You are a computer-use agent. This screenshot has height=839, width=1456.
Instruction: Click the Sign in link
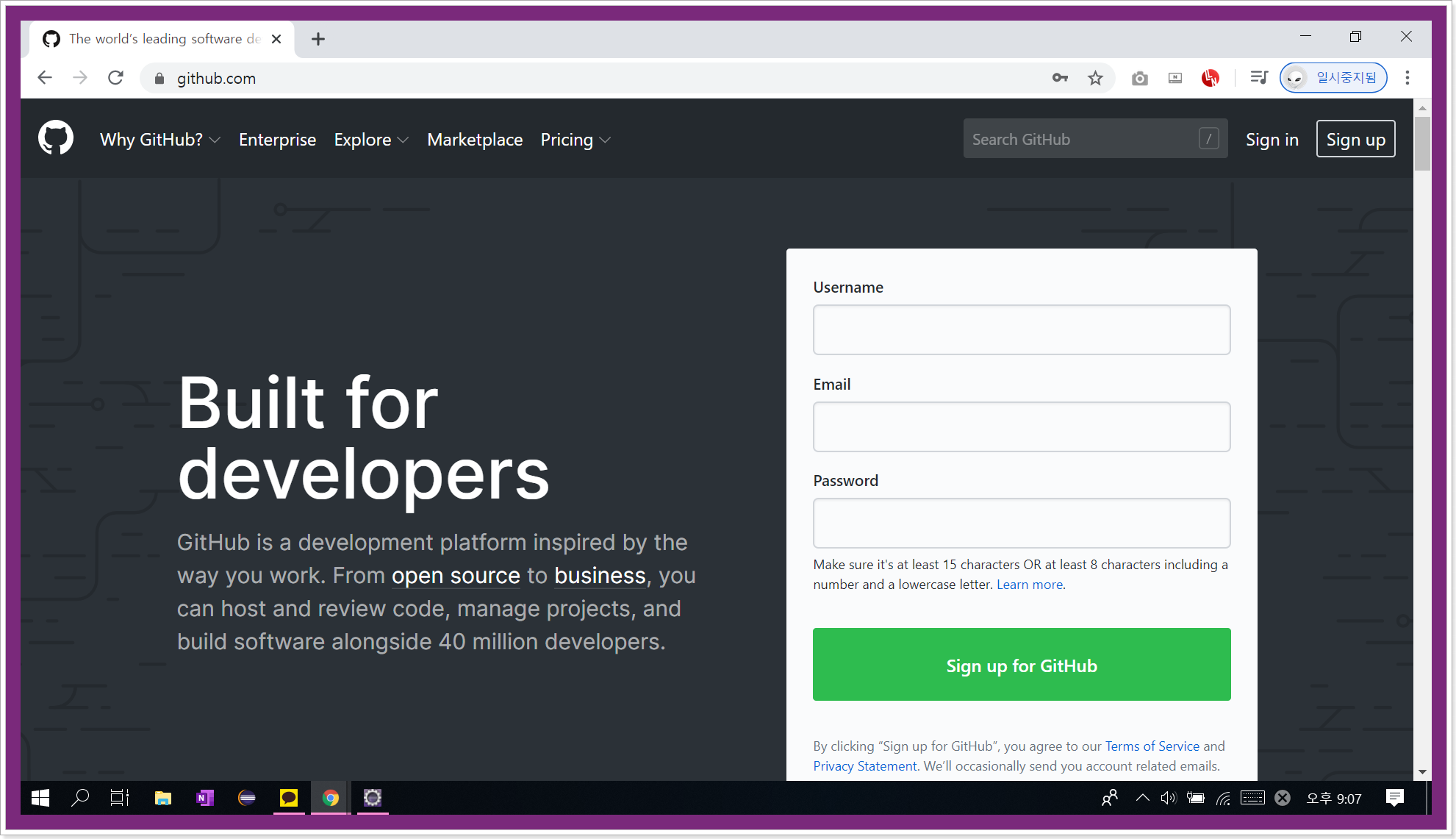click(x=1272, y=140)
